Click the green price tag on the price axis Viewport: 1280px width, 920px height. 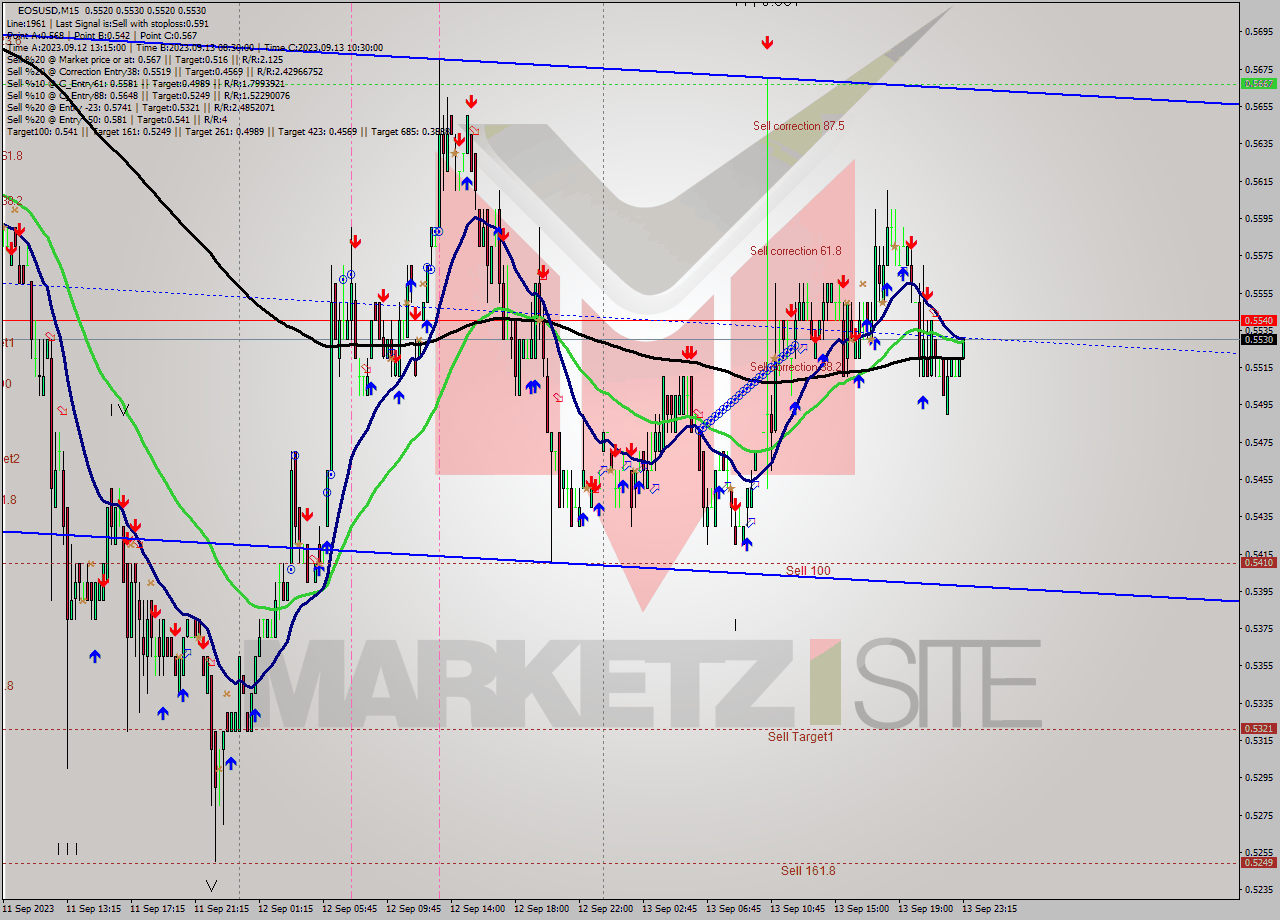1258,84
